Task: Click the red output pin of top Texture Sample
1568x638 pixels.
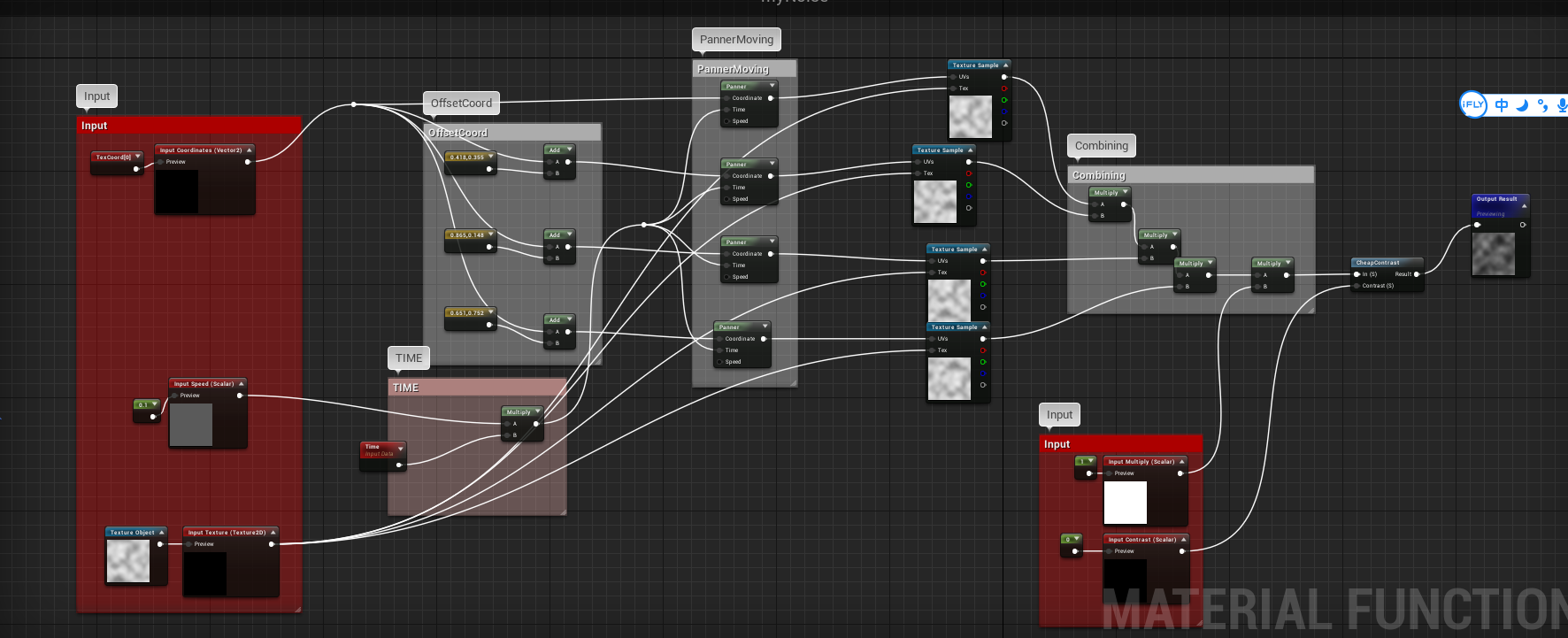Action: click(x=1003, y=88)
